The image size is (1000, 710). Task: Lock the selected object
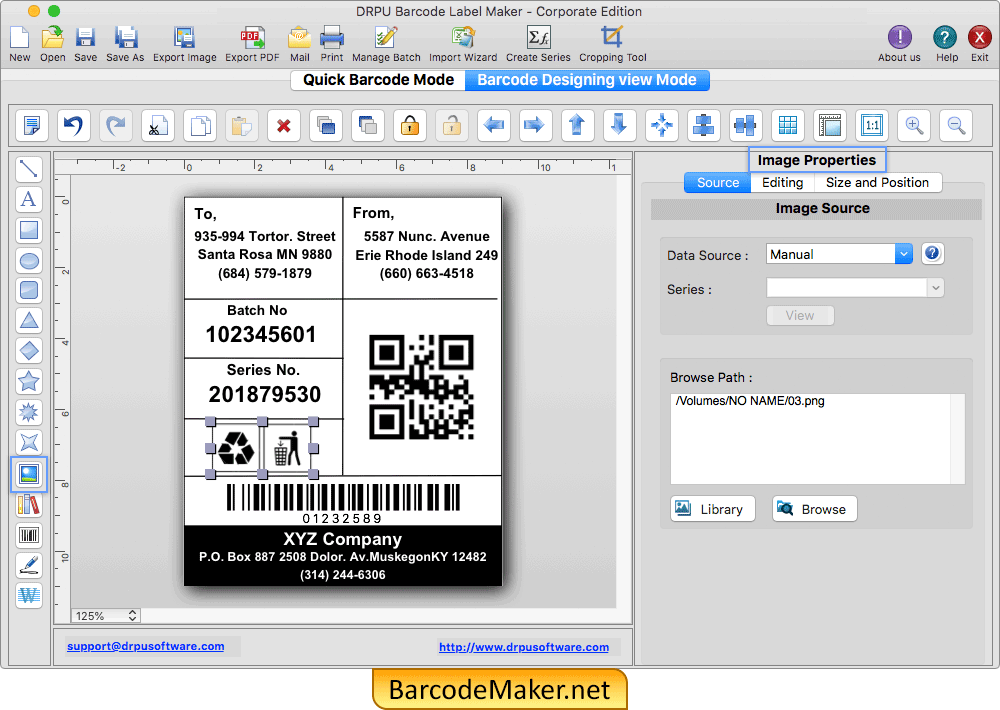click(x=410, y=125)
